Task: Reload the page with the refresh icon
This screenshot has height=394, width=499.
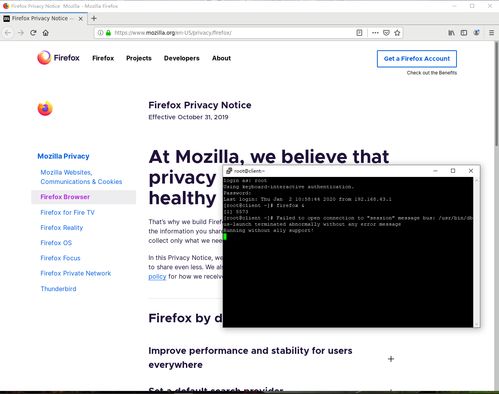Action: (x=33, y=33)
